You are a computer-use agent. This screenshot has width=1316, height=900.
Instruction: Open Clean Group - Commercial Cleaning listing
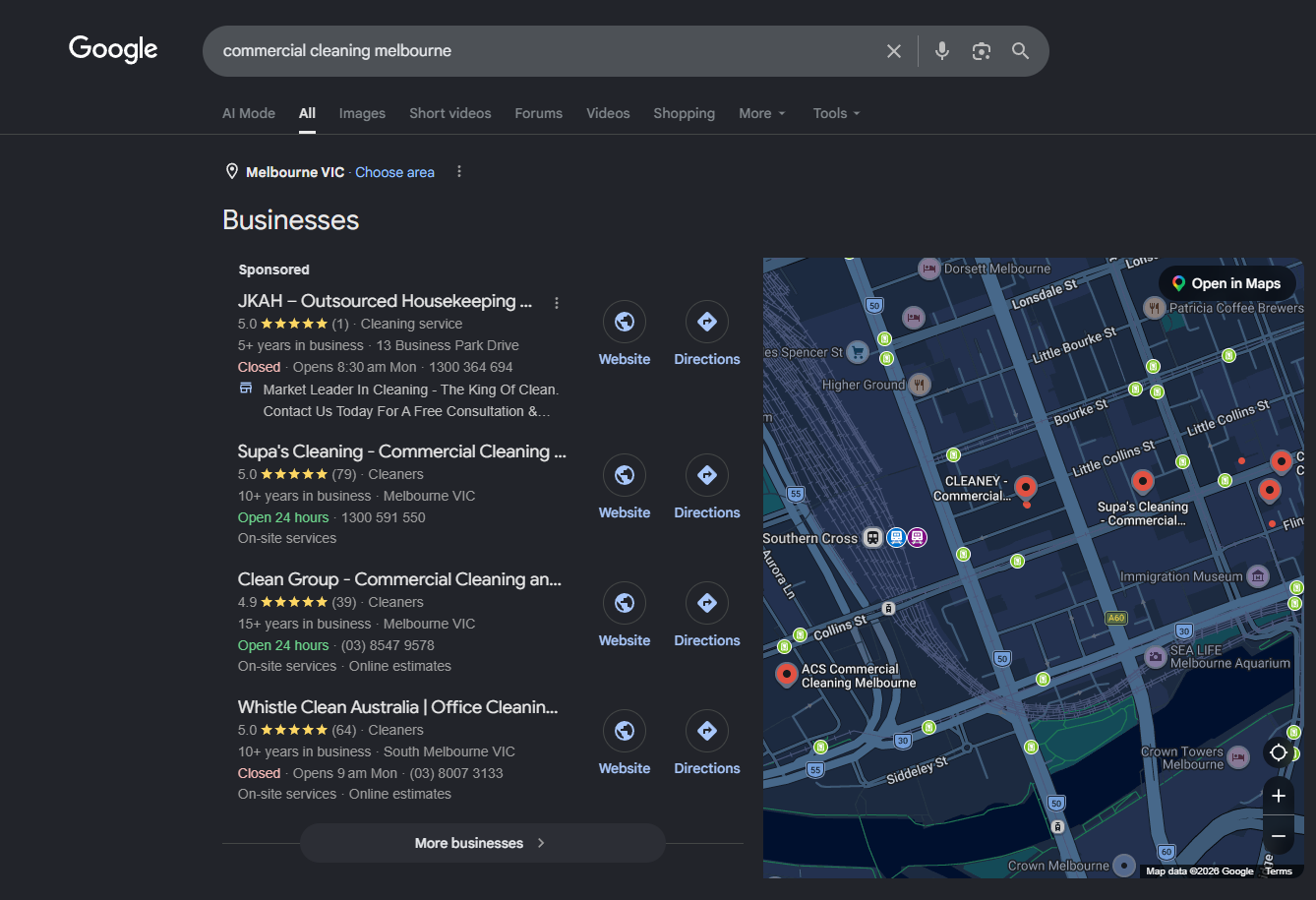(400, 579)
